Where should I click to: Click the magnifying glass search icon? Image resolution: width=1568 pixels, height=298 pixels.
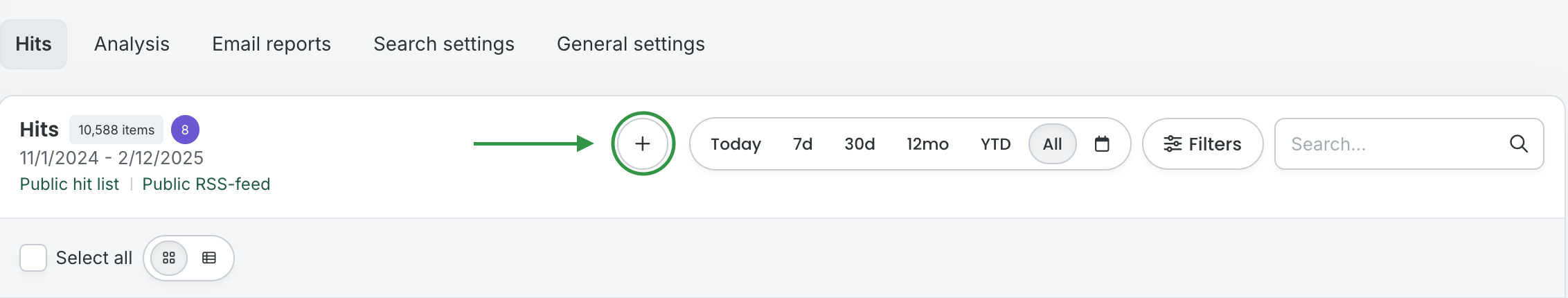[x=1519, y=143]
